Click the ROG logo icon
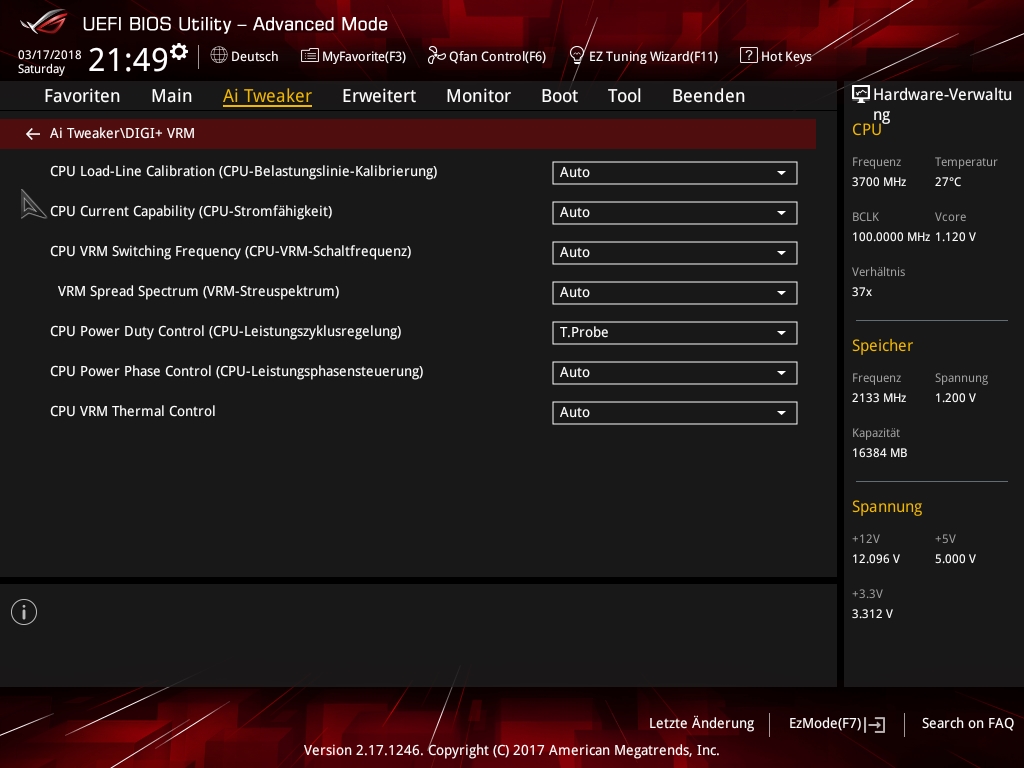 [44, 22]
